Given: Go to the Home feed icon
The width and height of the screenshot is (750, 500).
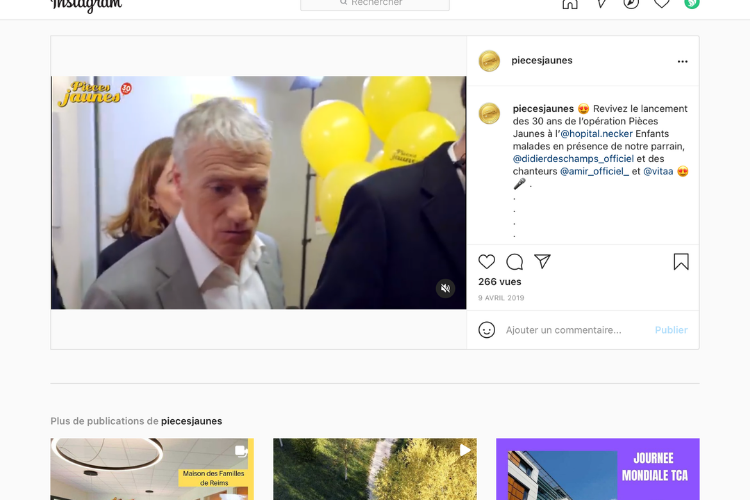Looking at the screenshot, I should tap(570, 4).
